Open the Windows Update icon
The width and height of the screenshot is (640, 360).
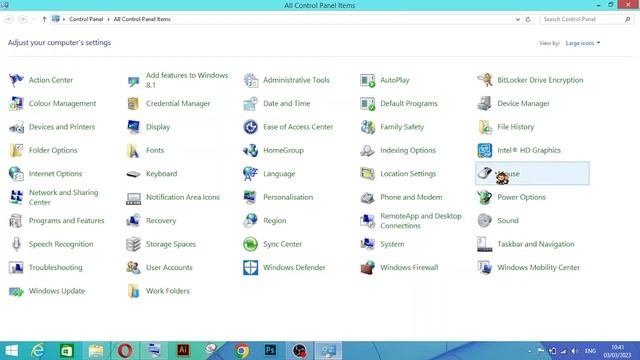point(16,291)
